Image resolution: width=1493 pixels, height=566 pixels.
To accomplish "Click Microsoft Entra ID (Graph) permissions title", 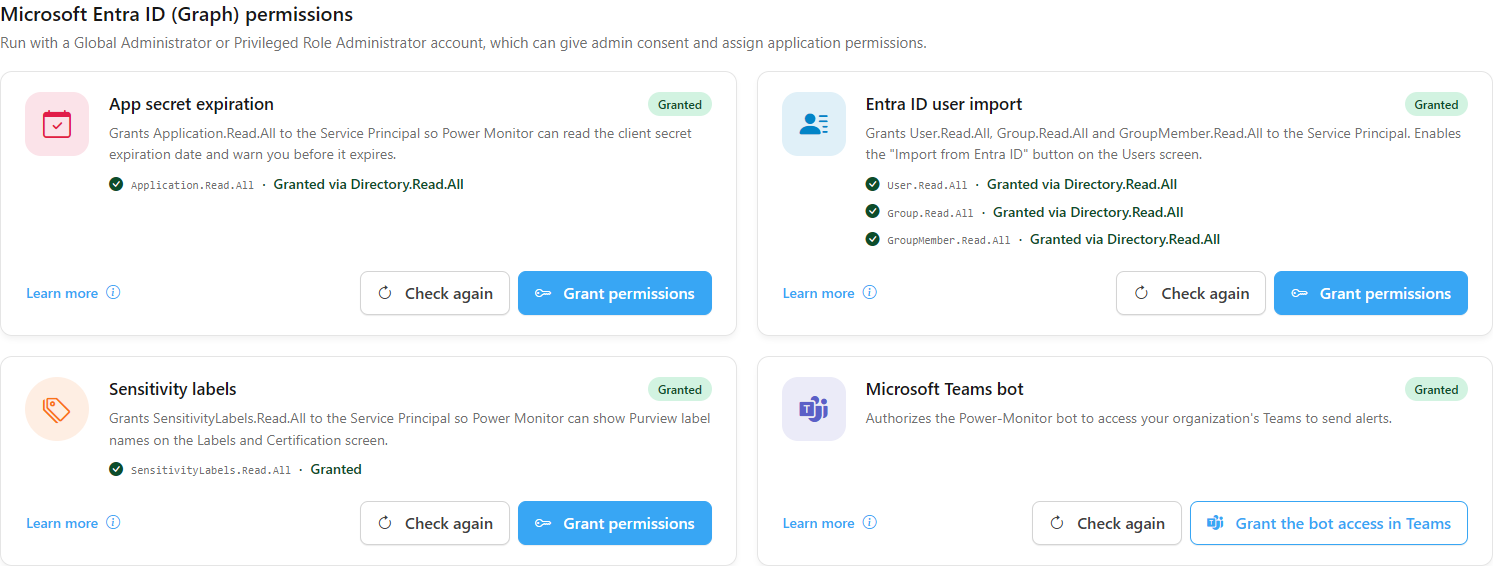I will coord(177,15).
